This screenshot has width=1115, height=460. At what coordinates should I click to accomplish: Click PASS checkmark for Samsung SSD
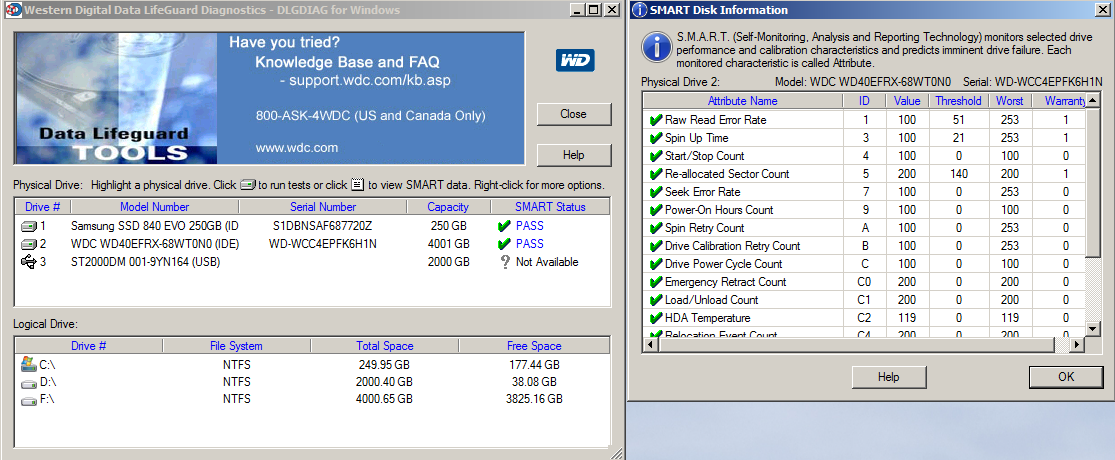click(x=504, y=226)
